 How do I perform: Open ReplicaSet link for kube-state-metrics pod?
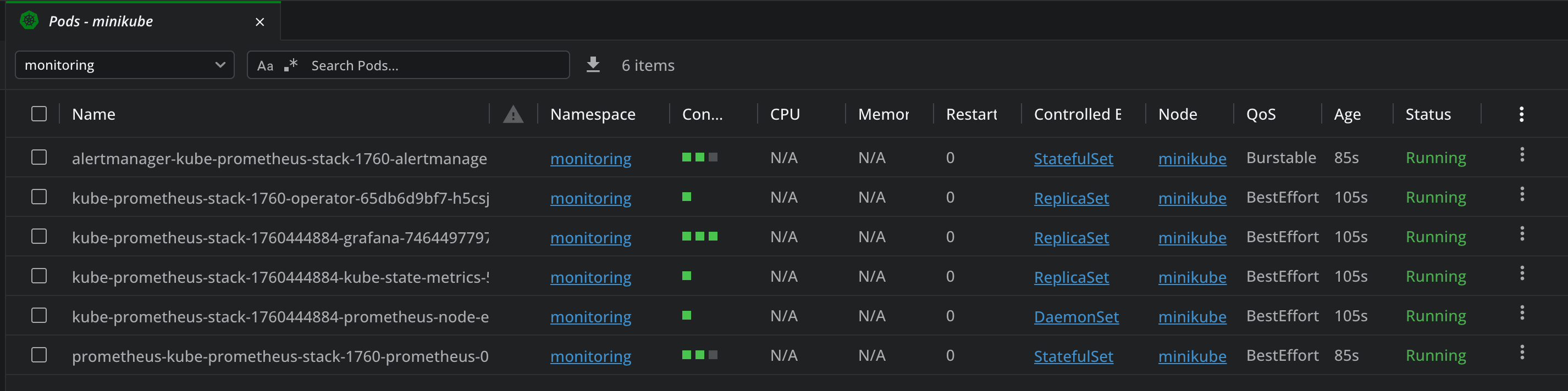[x=1072, y=277]
